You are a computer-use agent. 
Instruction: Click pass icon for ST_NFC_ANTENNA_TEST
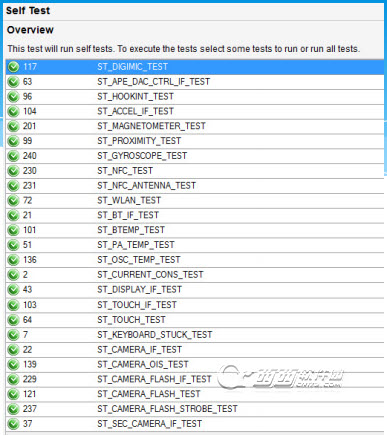[x=13, y=186]
